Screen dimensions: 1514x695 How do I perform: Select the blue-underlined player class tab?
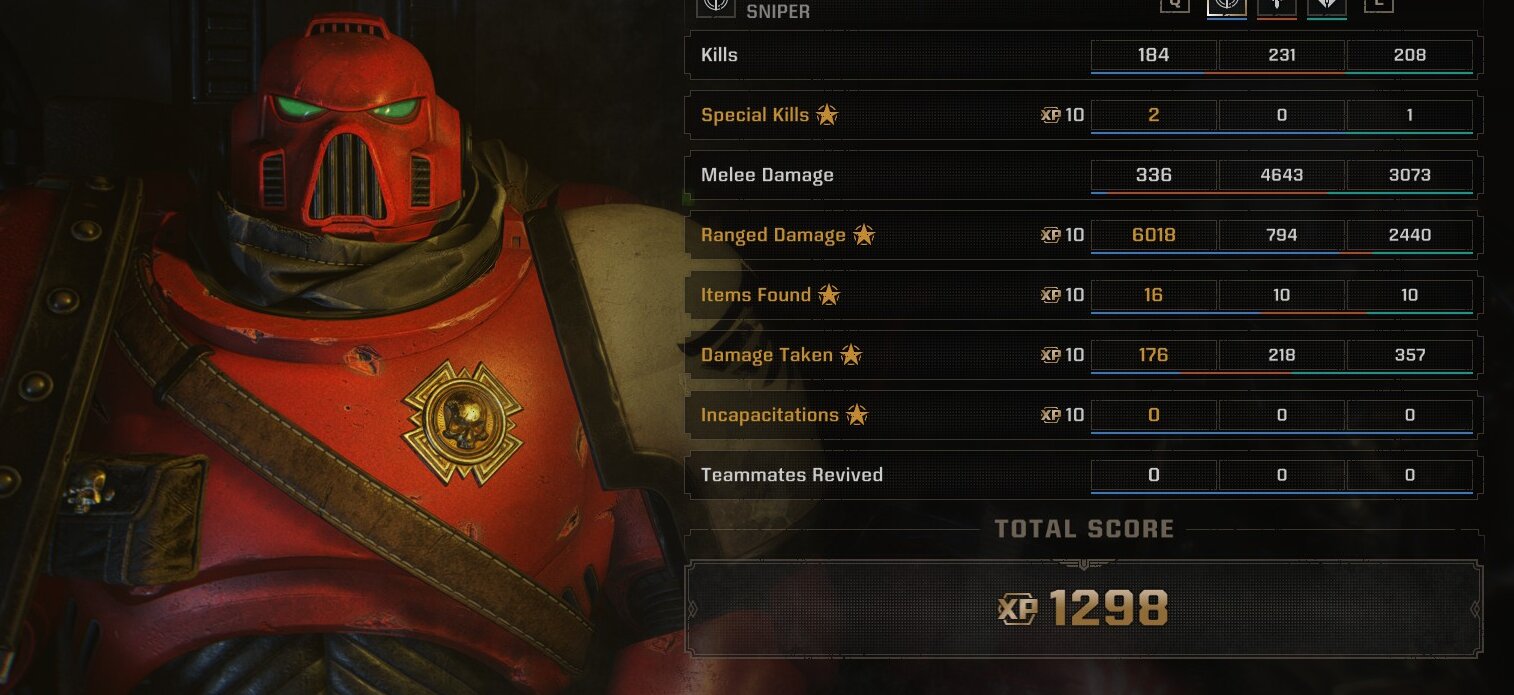click(x=1227, y=7)
